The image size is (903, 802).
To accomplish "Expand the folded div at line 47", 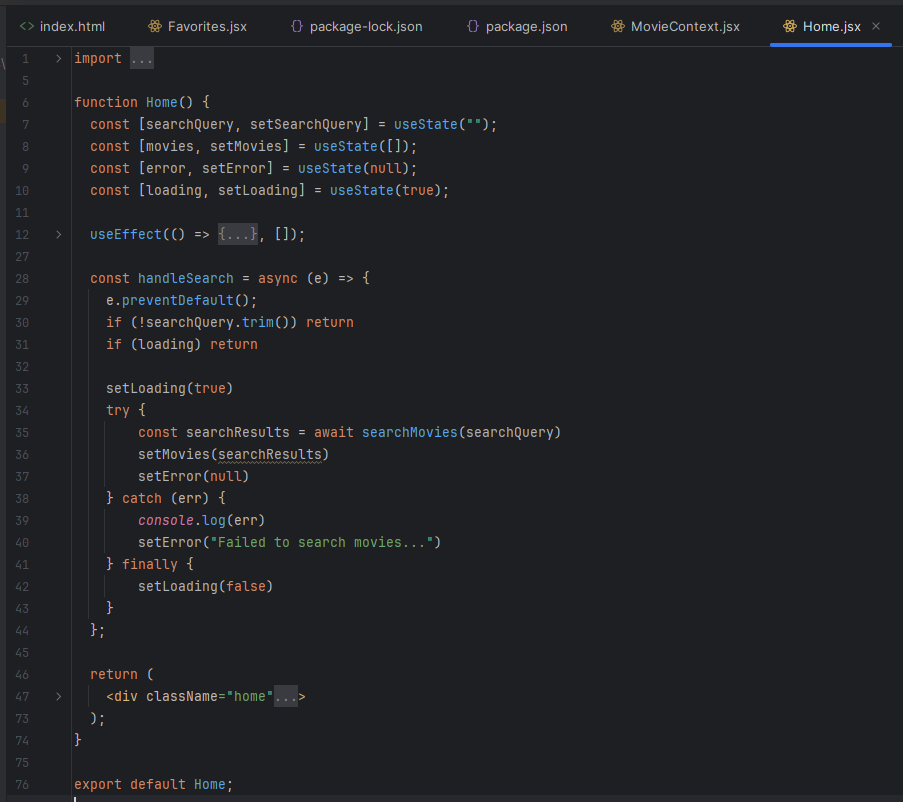I will point(59,696).
